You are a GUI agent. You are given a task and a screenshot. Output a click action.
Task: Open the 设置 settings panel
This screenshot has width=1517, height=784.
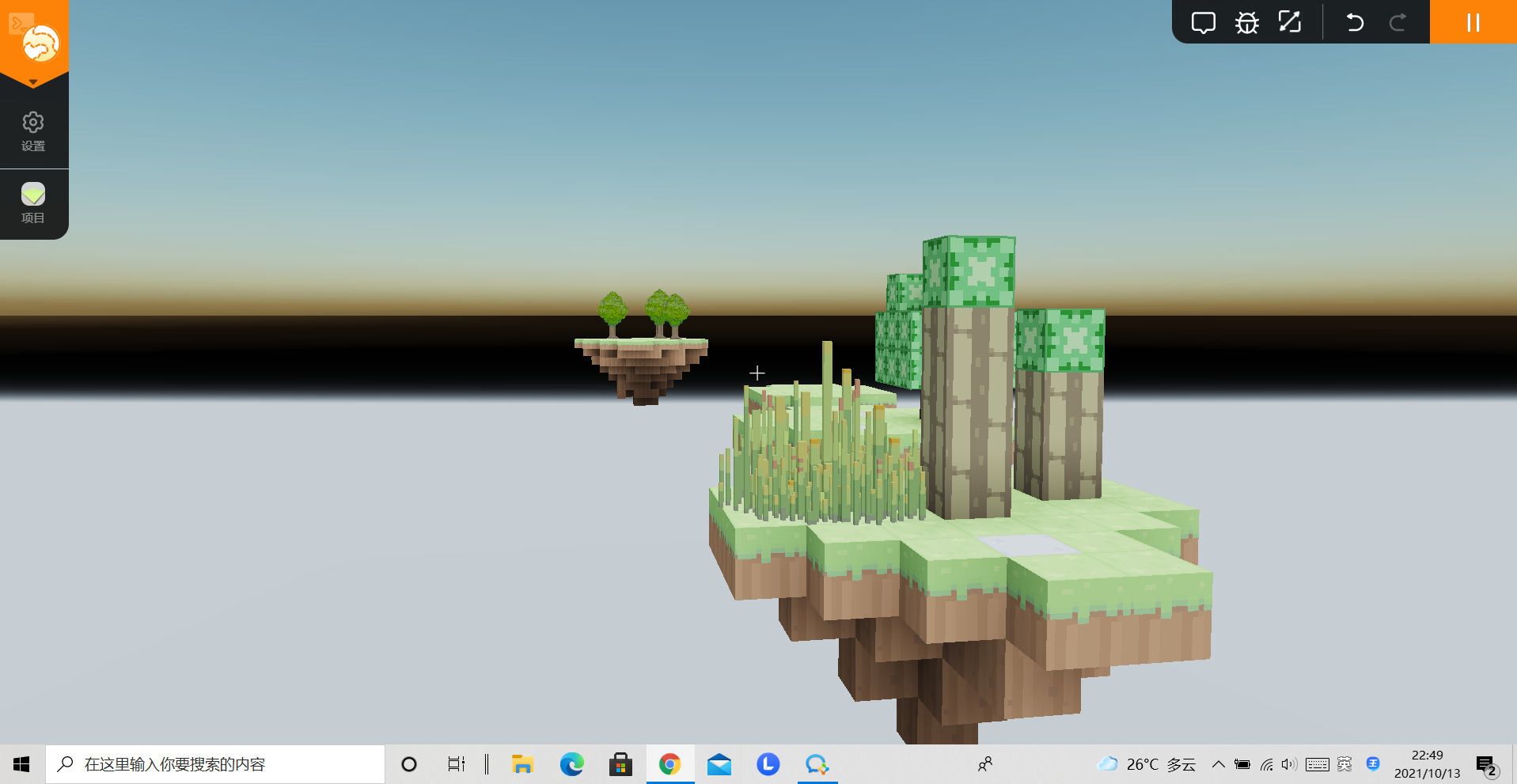point(33,131)
